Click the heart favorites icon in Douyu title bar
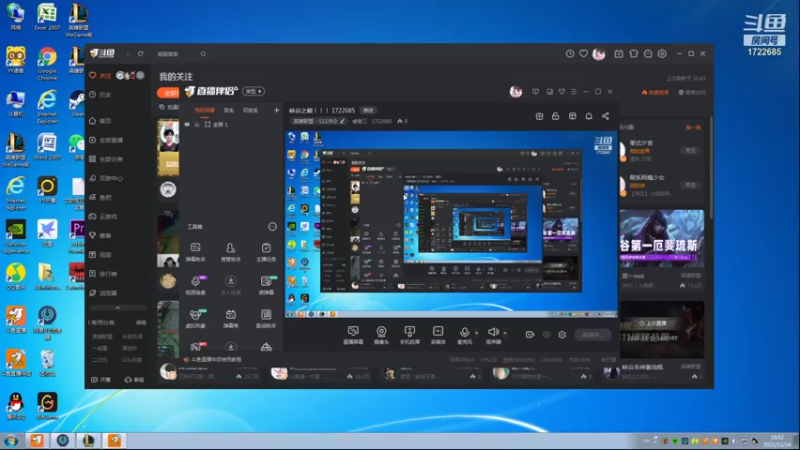This screenshot has width=800, height=450. point(583,54)
